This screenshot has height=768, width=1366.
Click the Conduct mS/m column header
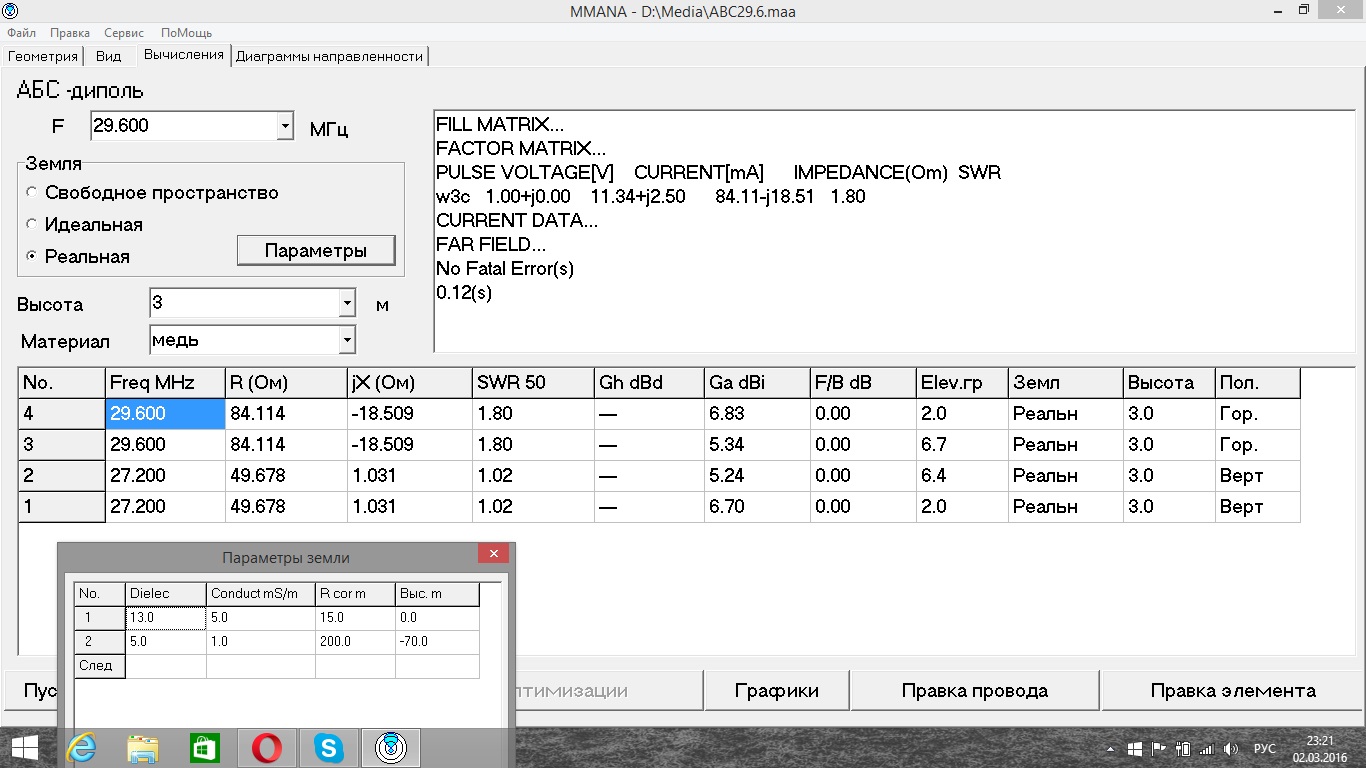pyautogui.click(x=261, y=594)
